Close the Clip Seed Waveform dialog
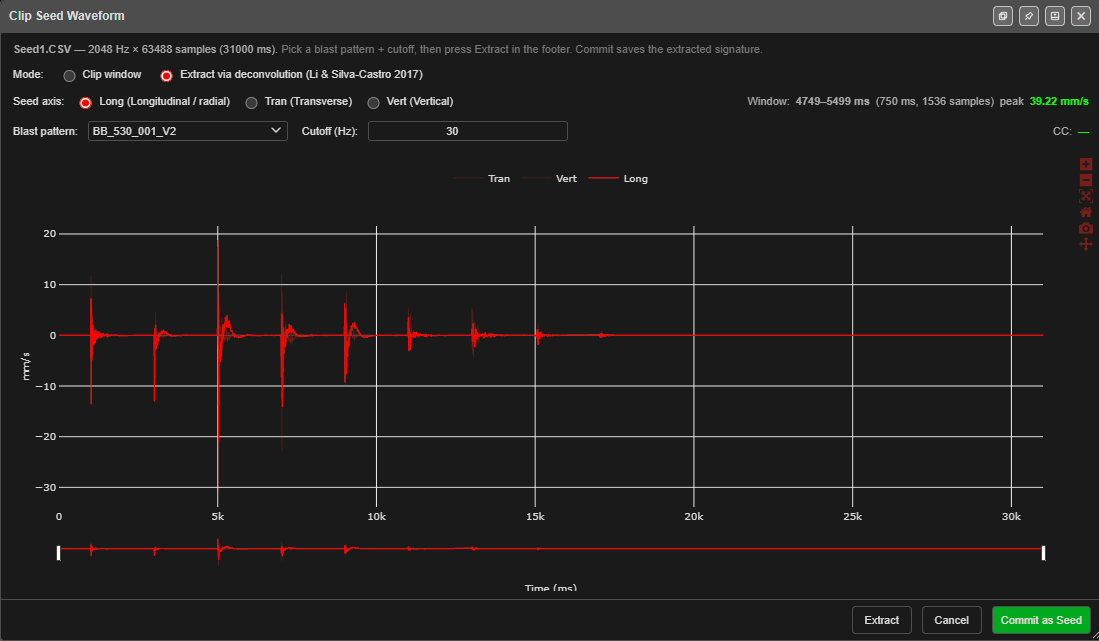1099x641 pixels. tap(1081, 16)
